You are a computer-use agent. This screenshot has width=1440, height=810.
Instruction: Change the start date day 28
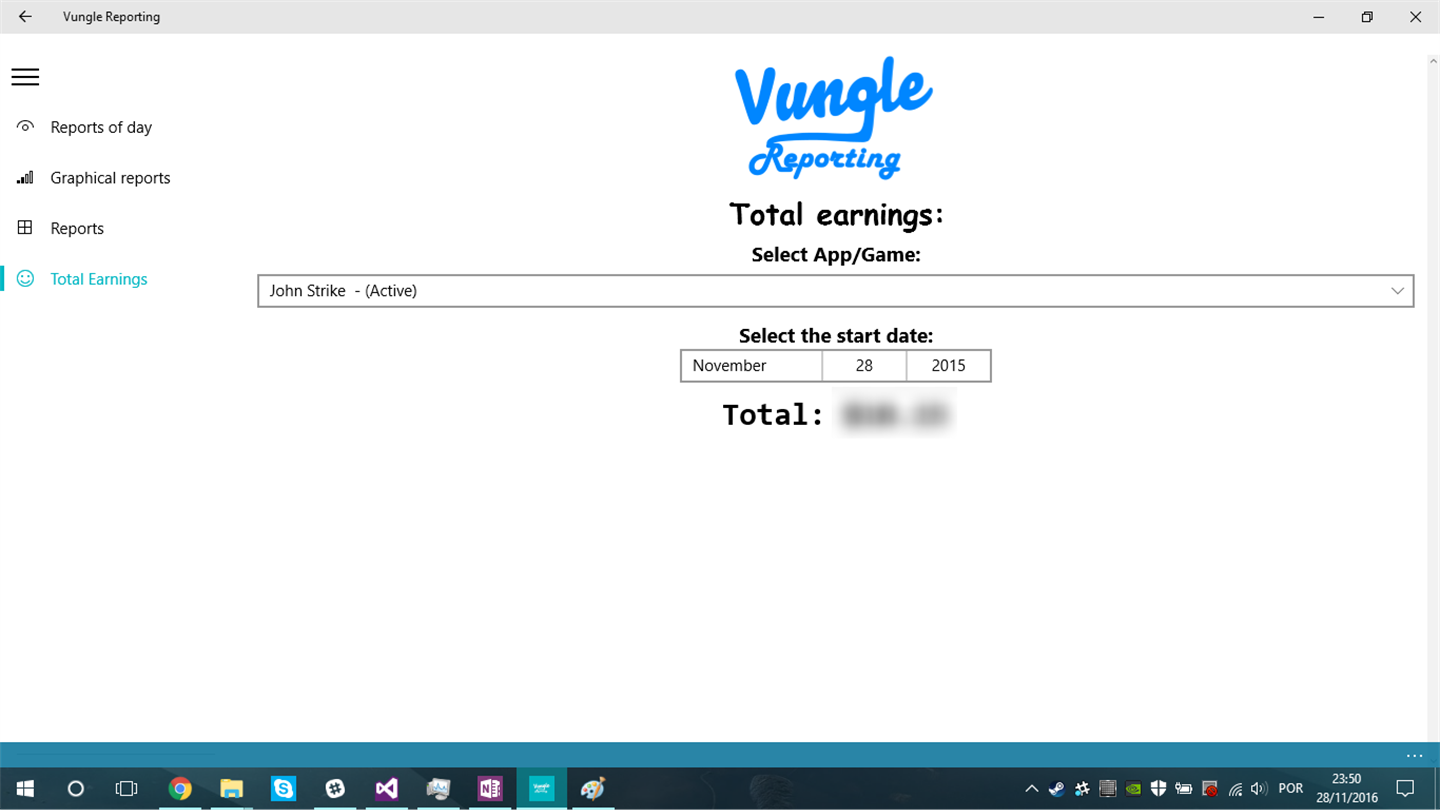(864, 366)
